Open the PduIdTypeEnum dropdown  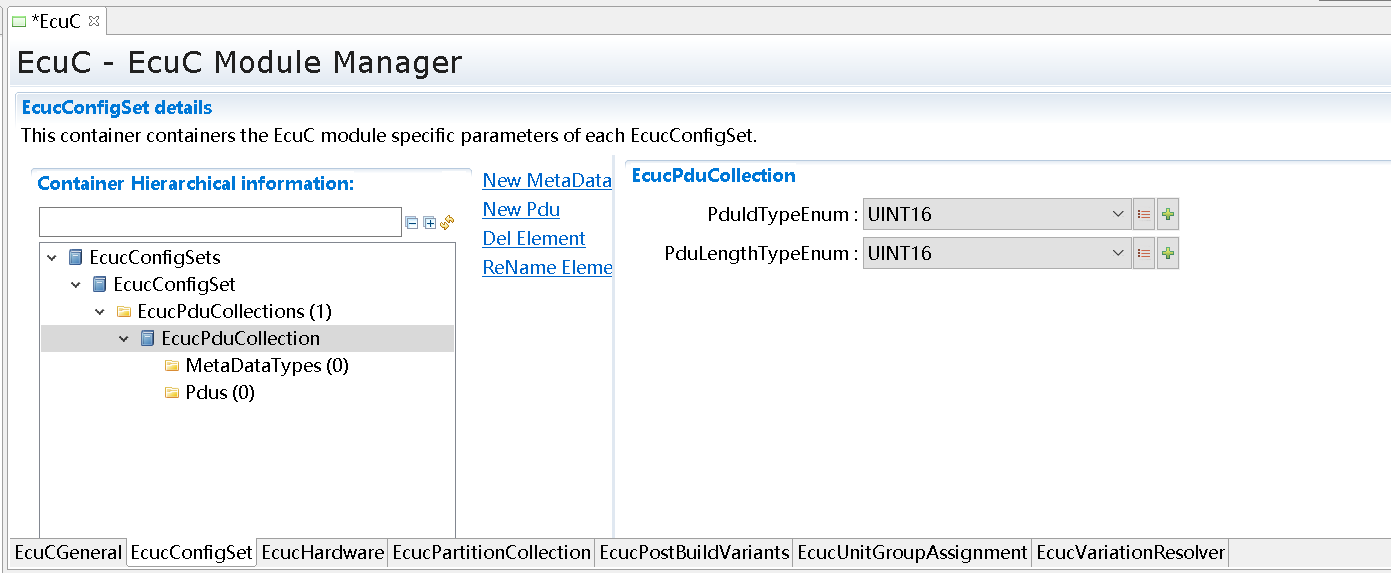pos(1118,214)
